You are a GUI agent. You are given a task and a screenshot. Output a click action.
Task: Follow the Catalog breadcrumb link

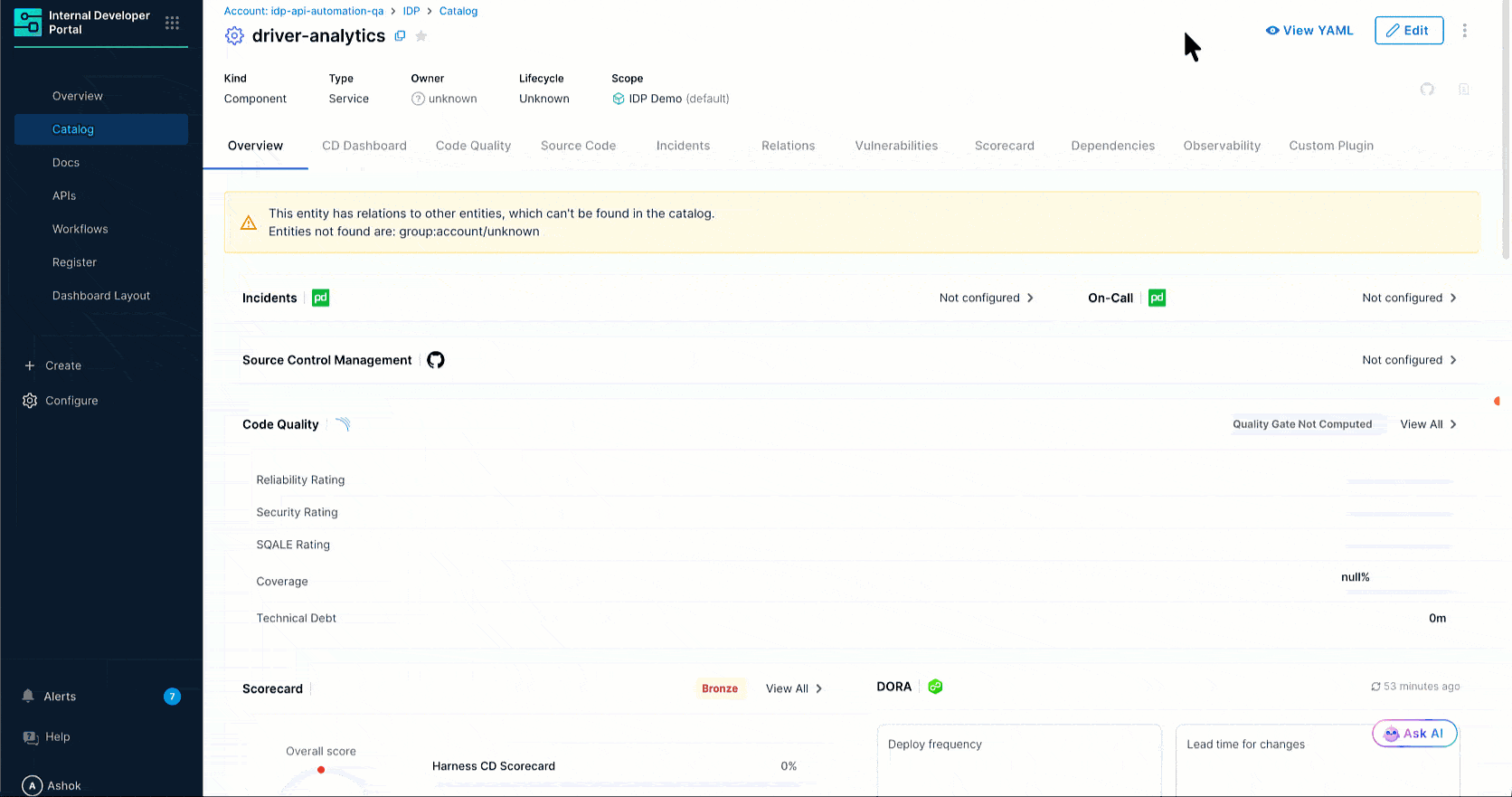click(x=458, y=11)
